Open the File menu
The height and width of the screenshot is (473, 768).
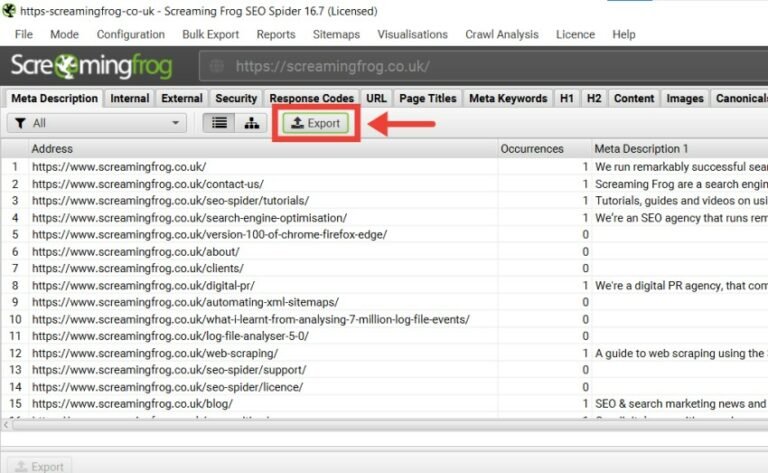[24, 34]
